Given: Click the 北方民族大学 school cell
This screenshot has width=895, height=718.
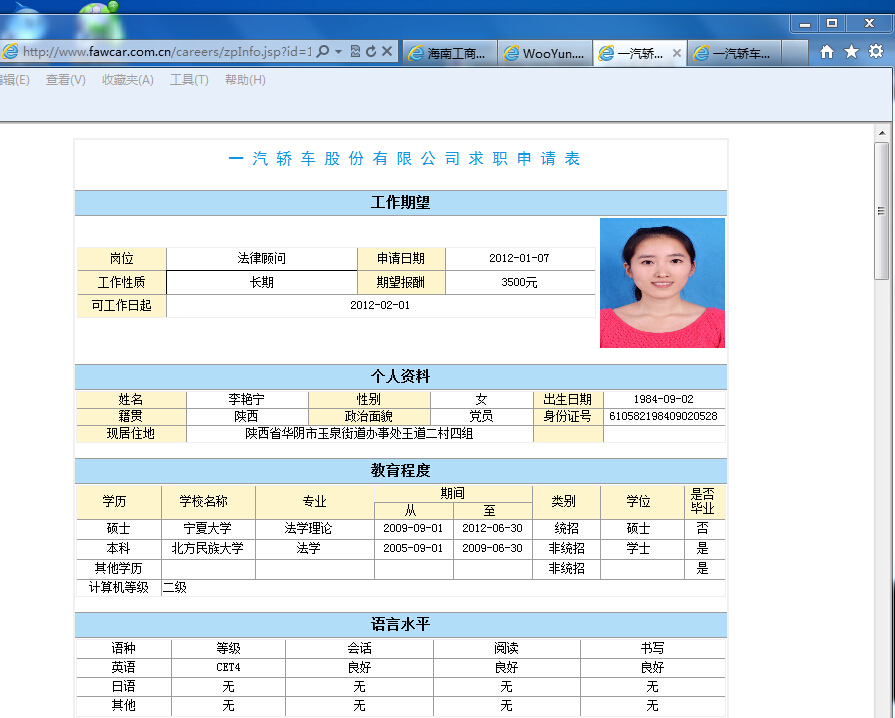Looking at the screenshot, I should click(x=208, y=548).
